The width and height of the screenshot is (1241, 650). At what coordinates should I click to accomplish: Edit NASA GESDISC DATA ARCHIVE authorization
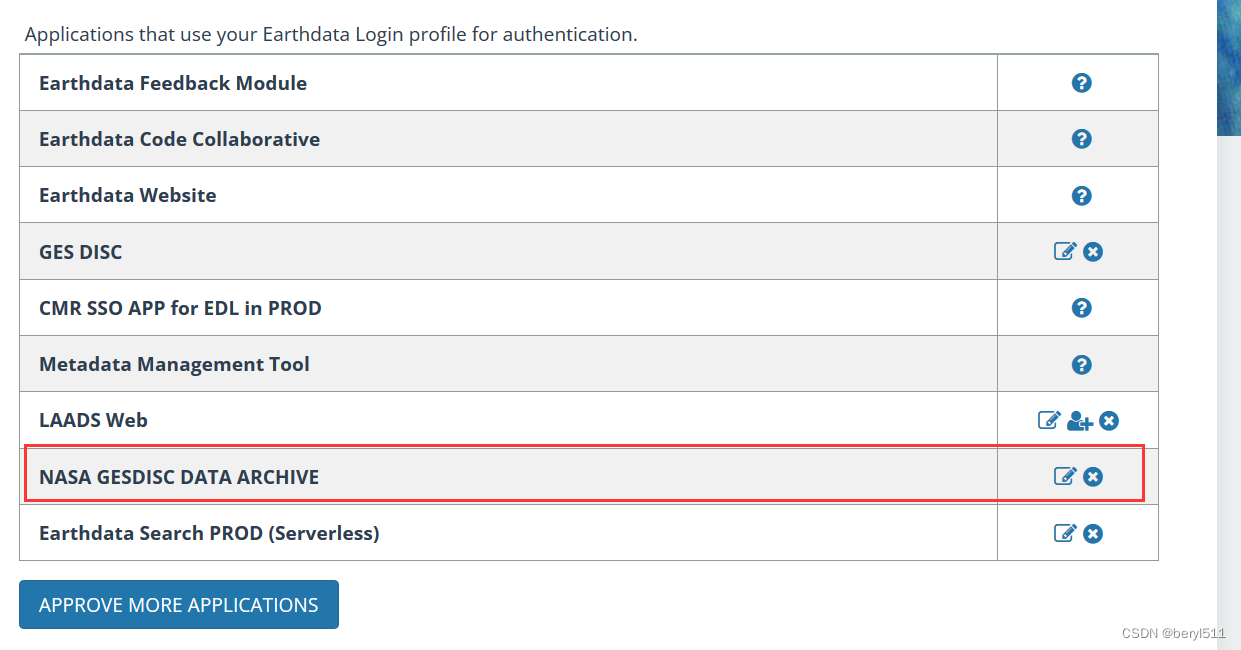1065,476
